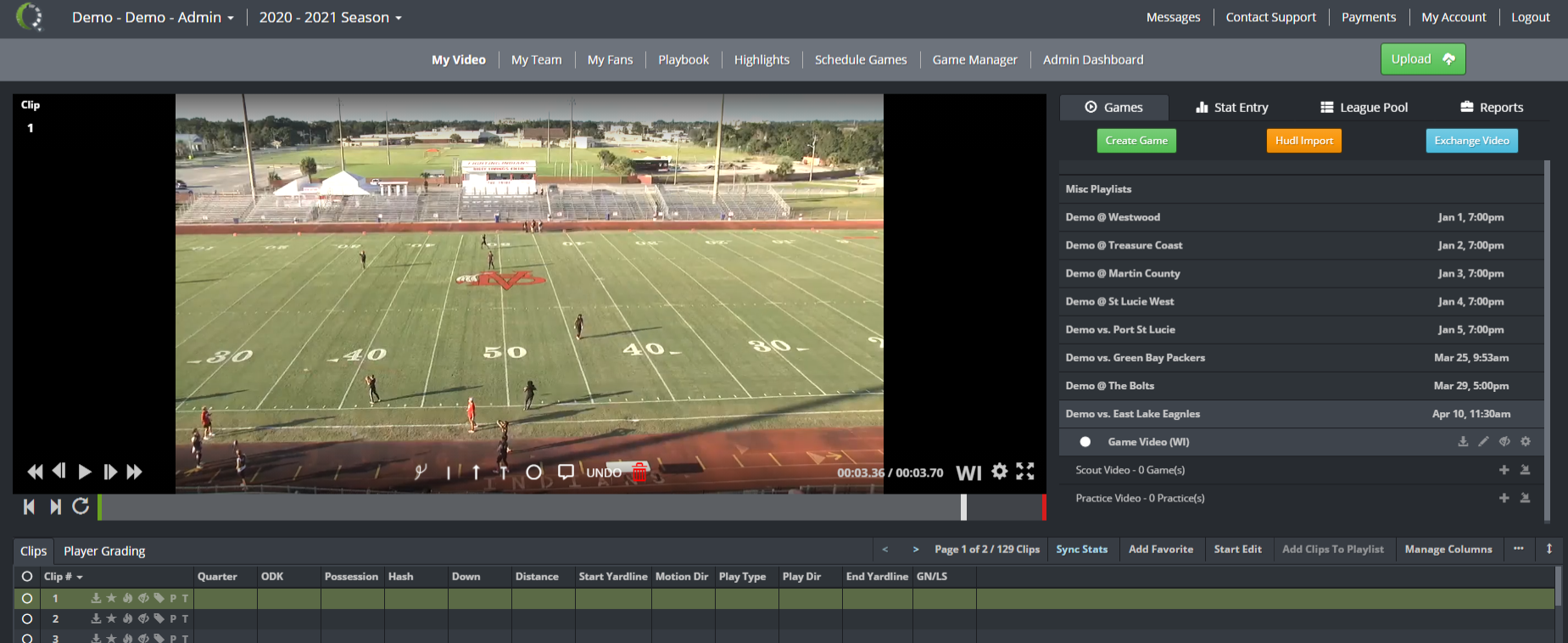Open settings gear for Game Video (WI)

click(x=1526, y=441)
